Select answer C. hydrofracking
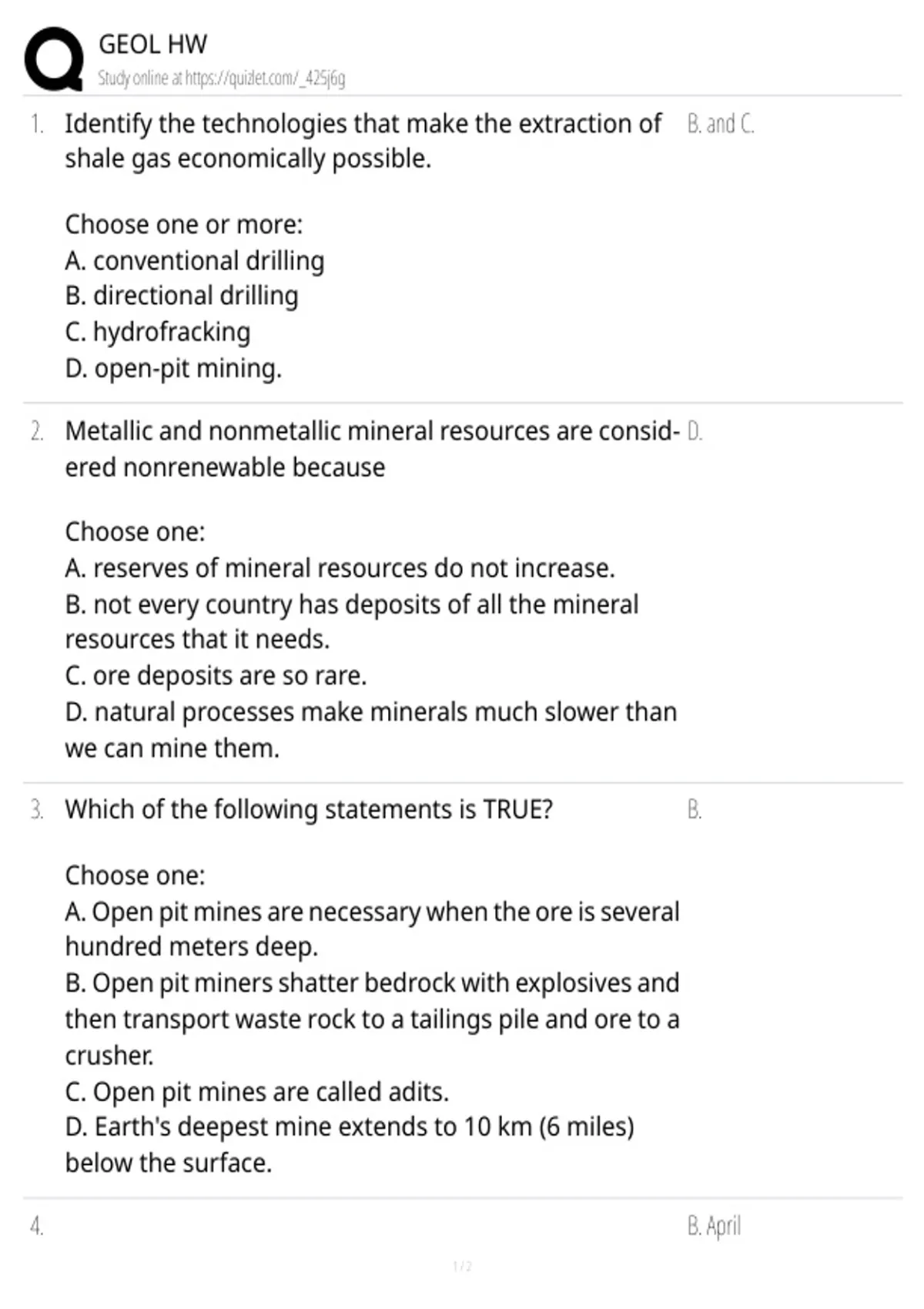 click(x=158, y=332)
